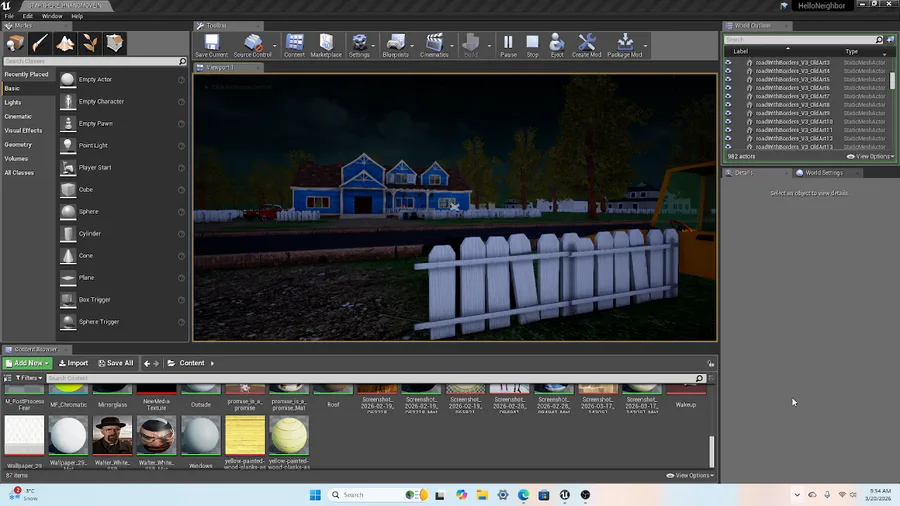This screenshot has height=506, width=900.
Task: Select the Volumes category
Action: tap(16, 159)
